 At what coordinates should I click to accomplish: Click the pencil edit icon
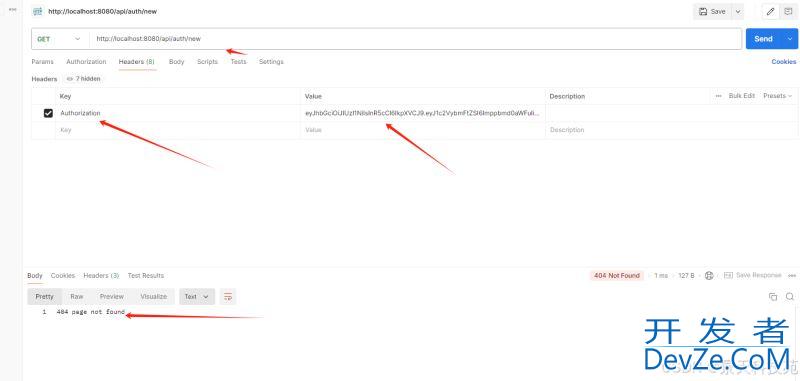click(770, 11)
